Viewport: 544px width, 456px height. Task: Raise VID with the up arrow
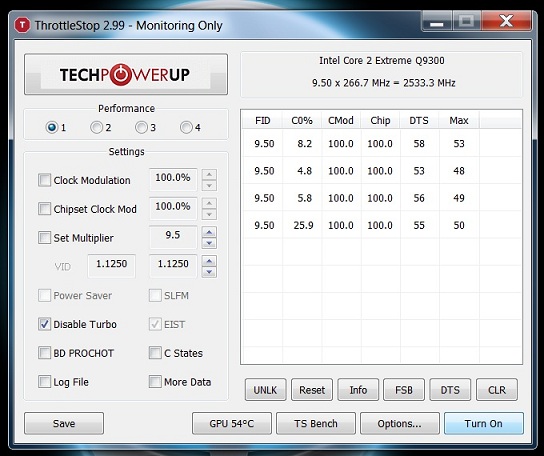pyautogui.click(x=209, y=261)
